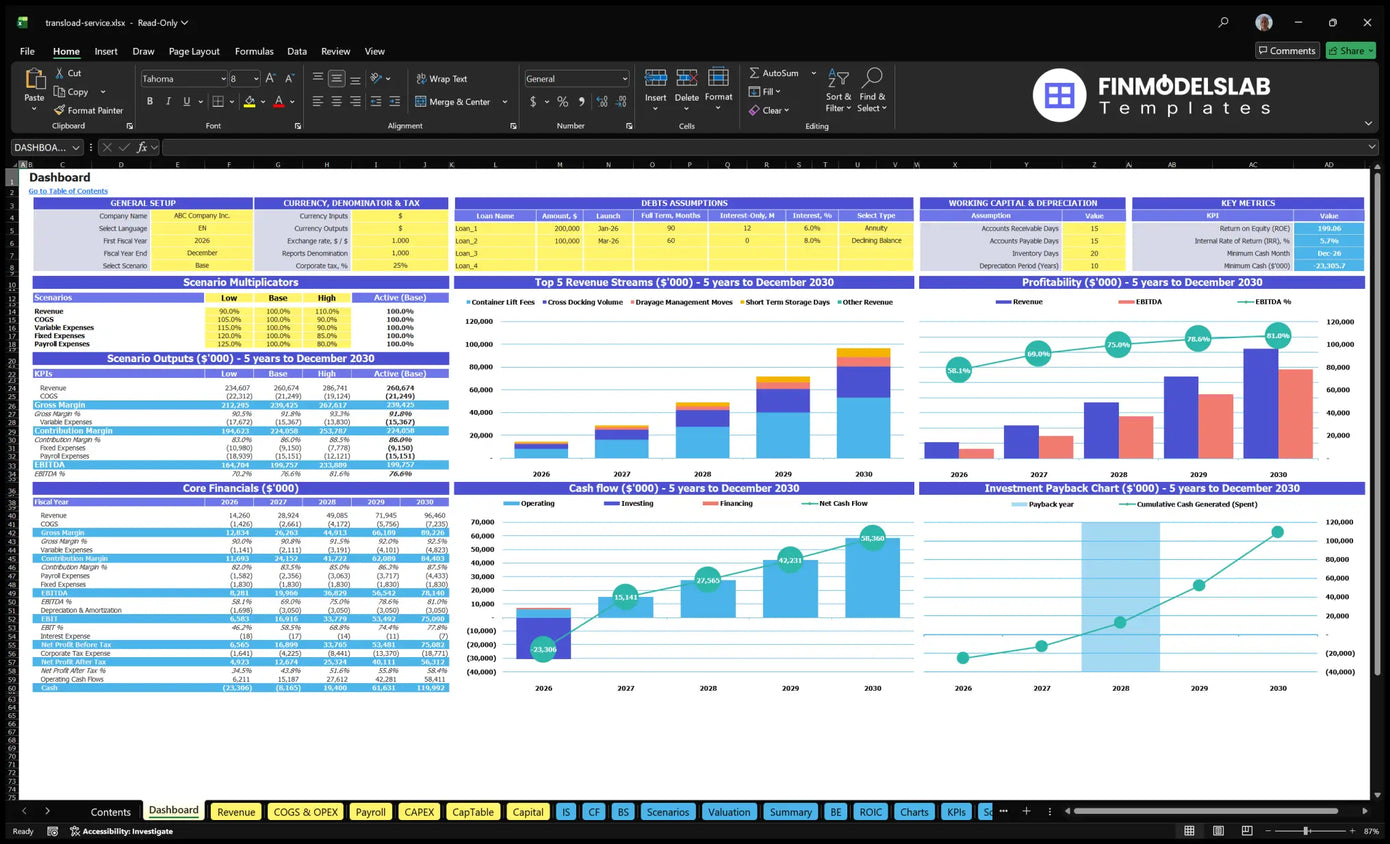This screenshot has width=1390, height=844.
Task: Adjust the zoom slider in status bar
Action: point(1306,831)
